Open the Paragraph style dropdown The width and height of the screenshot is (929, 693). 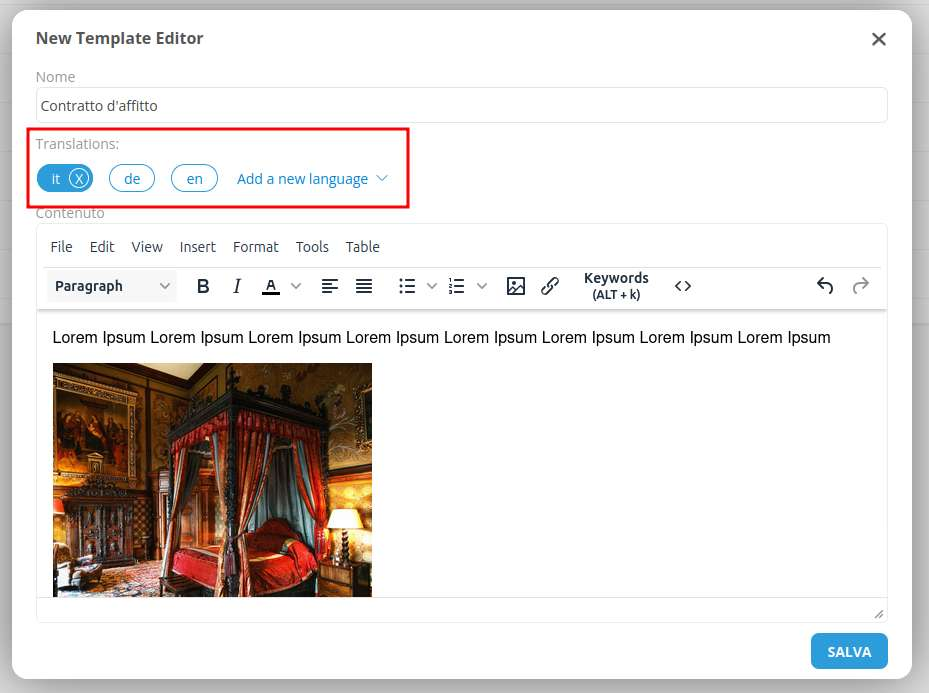[x=112, y=286]
